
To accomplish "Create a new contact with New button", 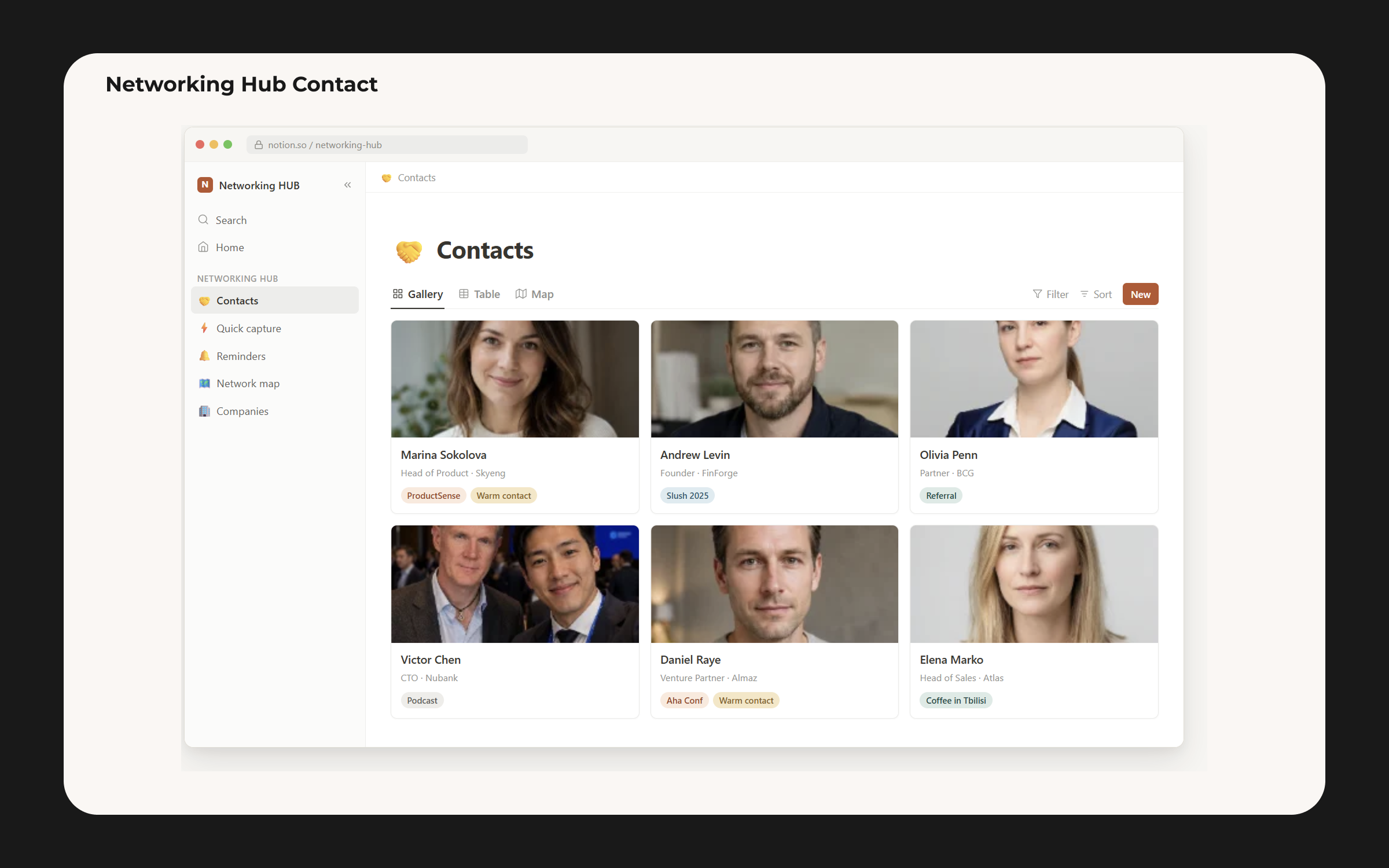I will [x=1140, y=294].
